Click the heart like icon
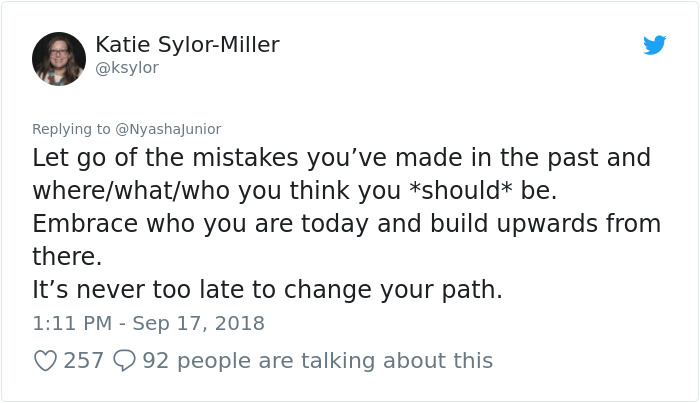Screen dimensions: 700x403 click(46, 361)
